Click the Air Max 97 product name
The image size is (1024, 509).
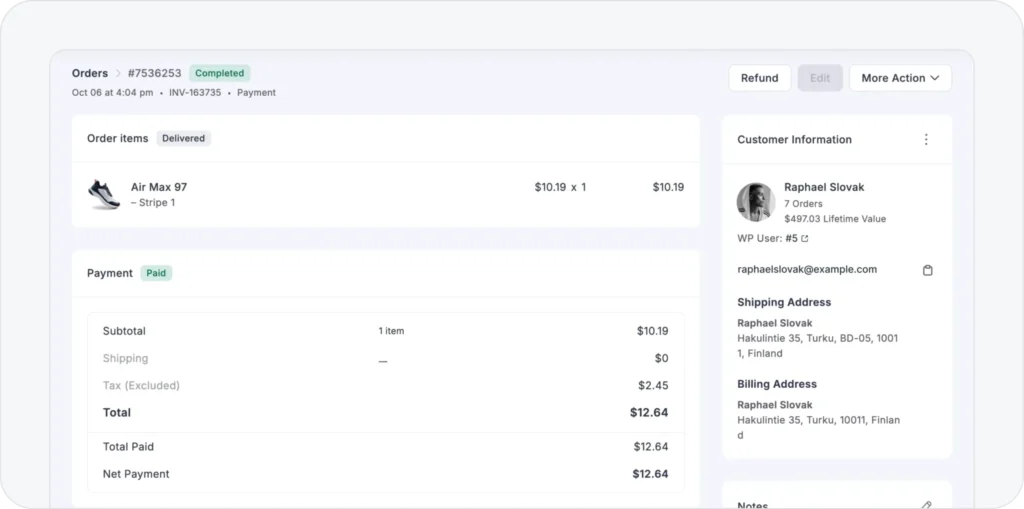tap(159, 187)
